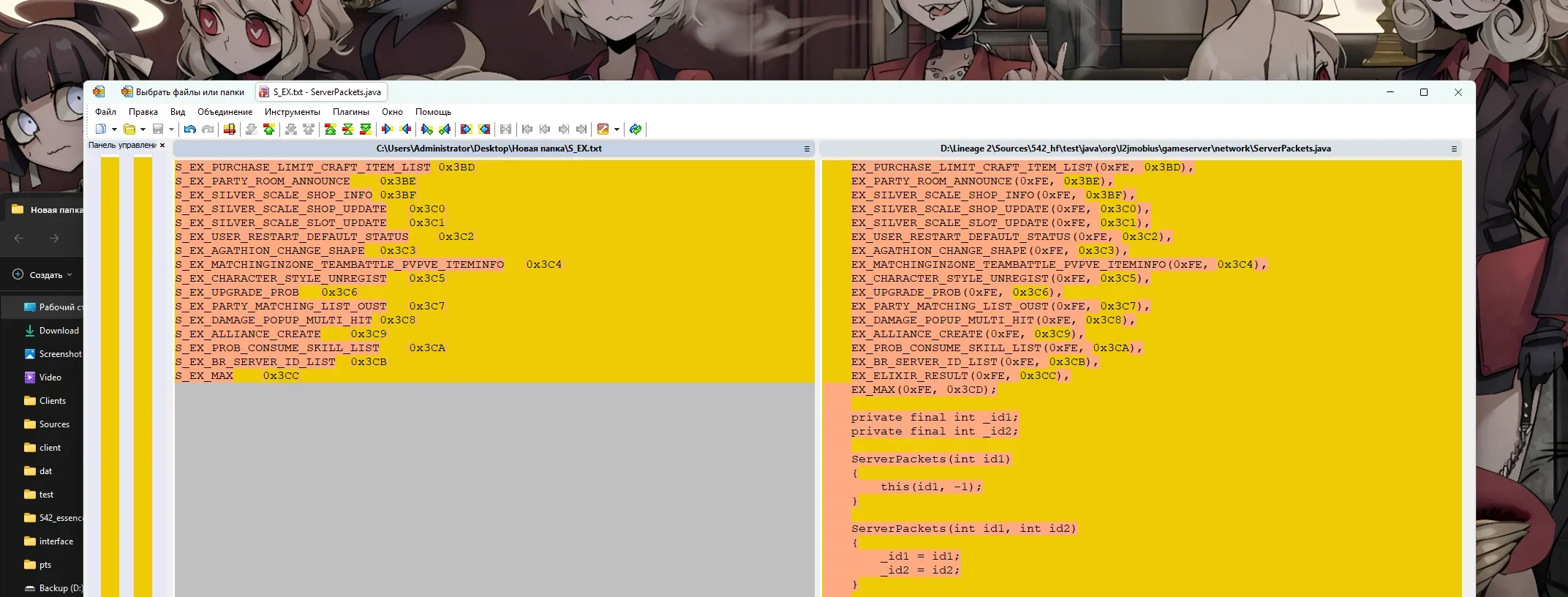
Task: Copy right and advance to next difference
Action: click(x=427, y=129)
